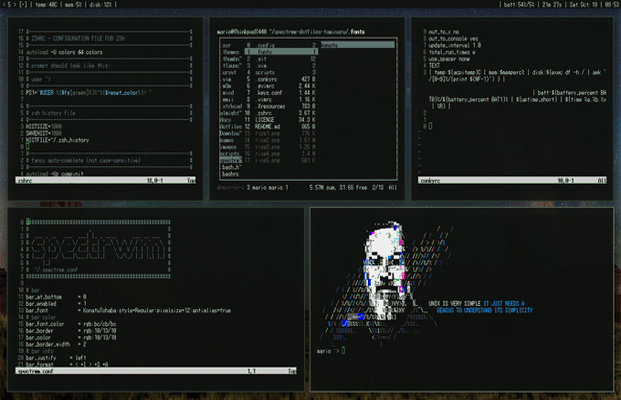
Task: Select the .keys.conf file in ranger
Action: 281,93
